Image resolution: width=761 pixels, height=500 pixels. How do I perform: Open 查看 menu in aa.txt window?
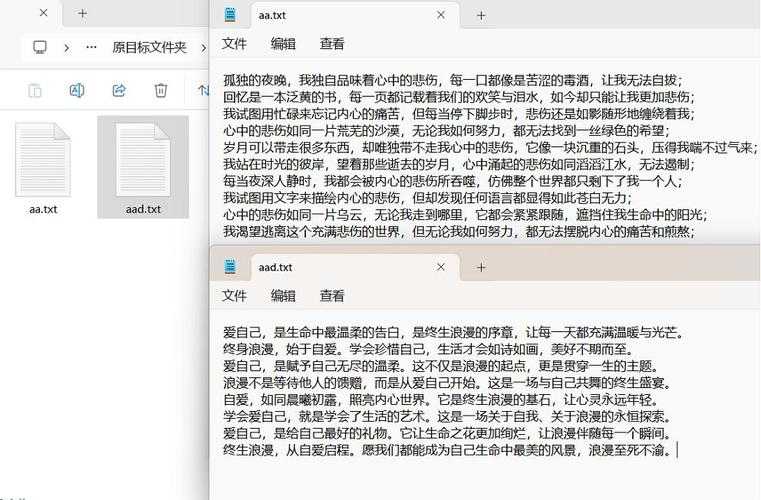pyautogui.click(x=332, y=44)
